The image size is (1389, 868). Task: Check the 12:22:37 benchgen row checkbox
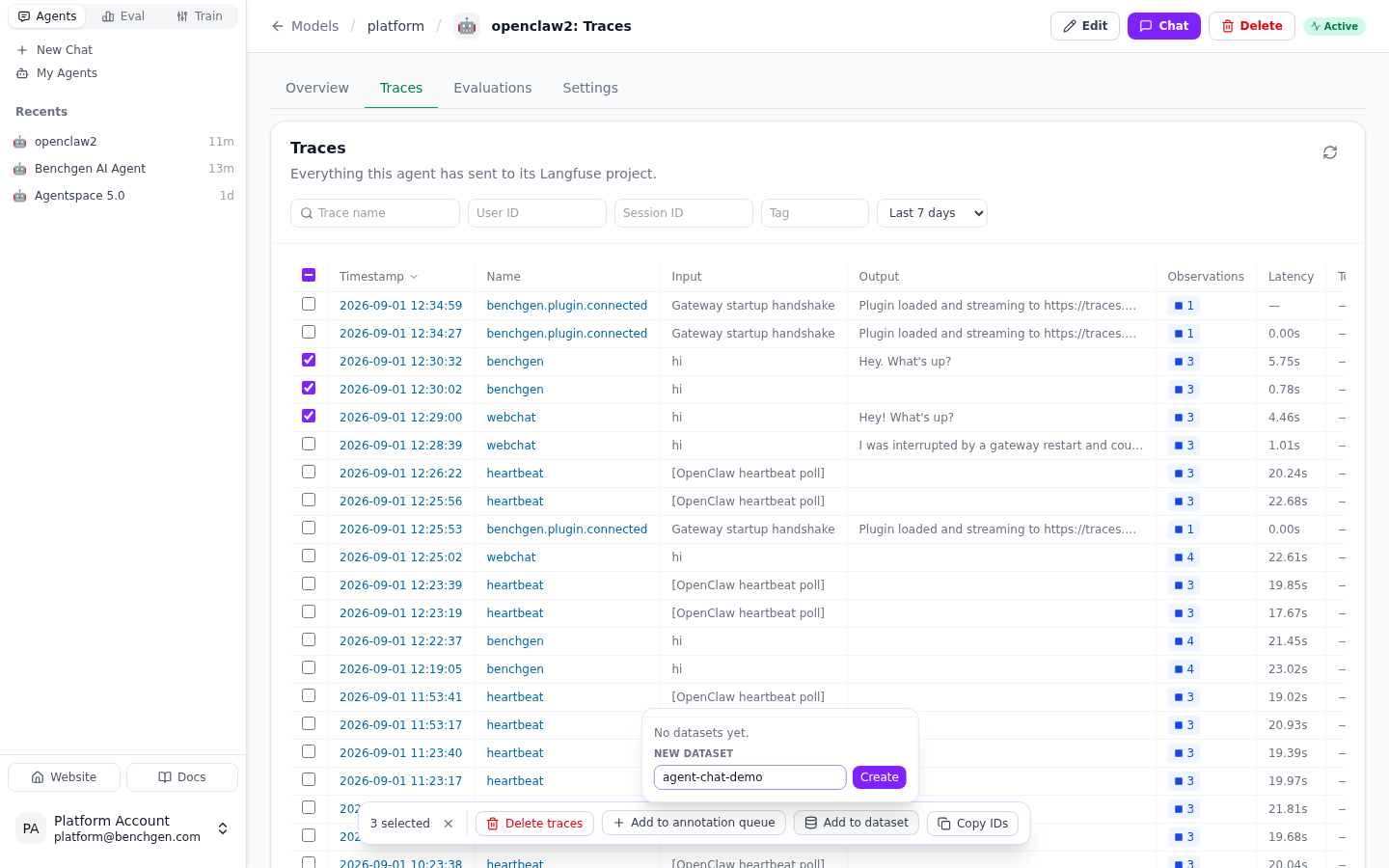pyautogui.click(x=309, y=639)
